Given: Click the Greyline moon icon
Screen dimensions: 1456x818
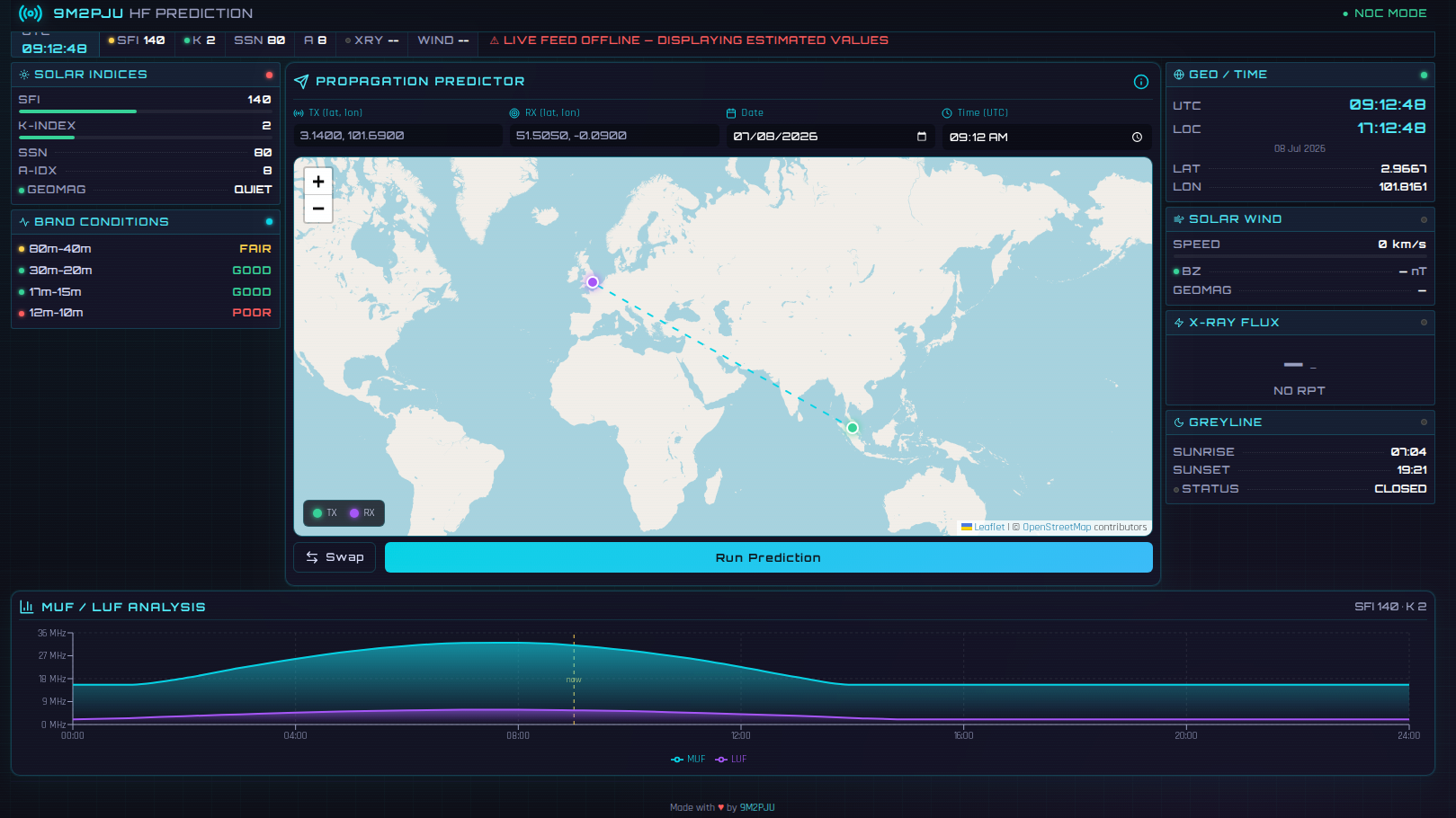Looking at the screenshot, I should [x=1179, y=422].
